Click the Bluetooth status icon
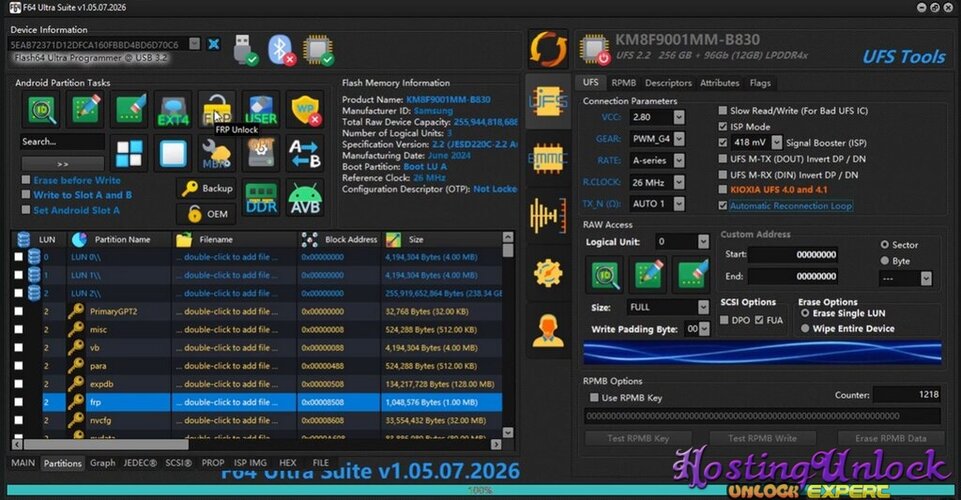 (281, 49)
